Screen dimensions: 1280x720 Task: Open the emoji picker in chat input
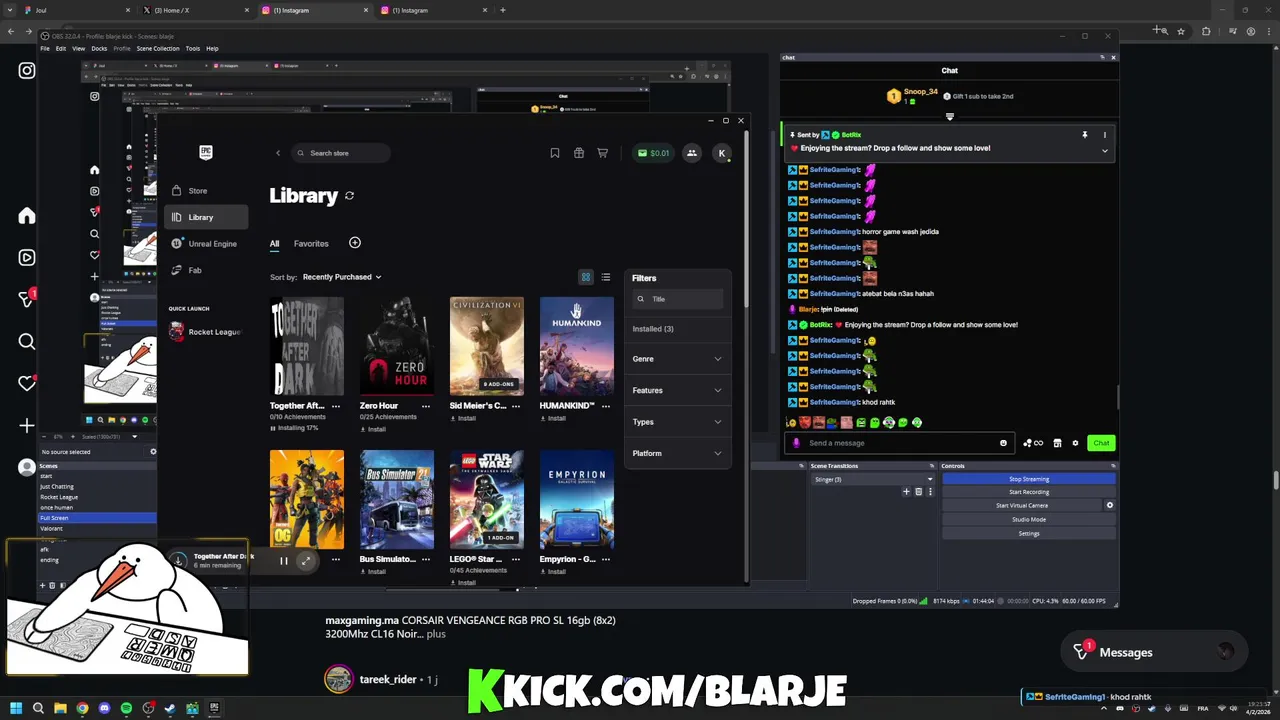pyautogui.click(x=1003, y=443)
